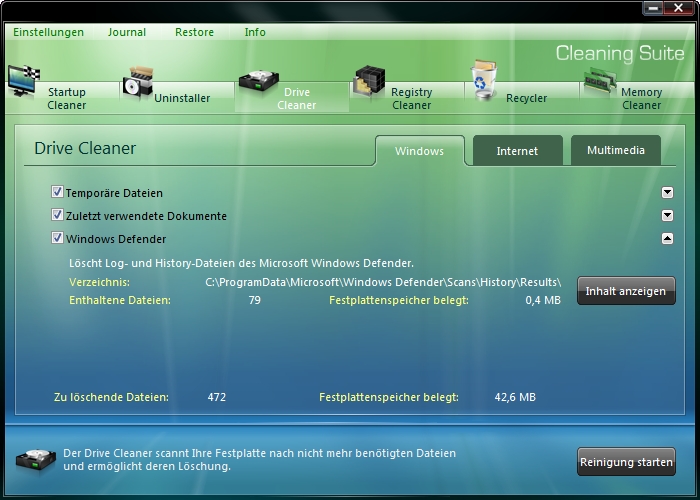700x500 pixels.
Task: Open the Memory Cleaner RAM icon
Action: coord(600,82)
